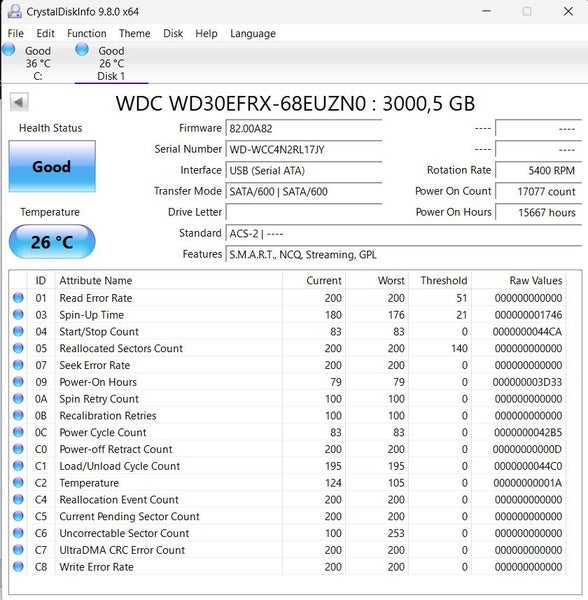Minimize the CrystalDiskInfo window
588x600 pixels.
(487, 11)
